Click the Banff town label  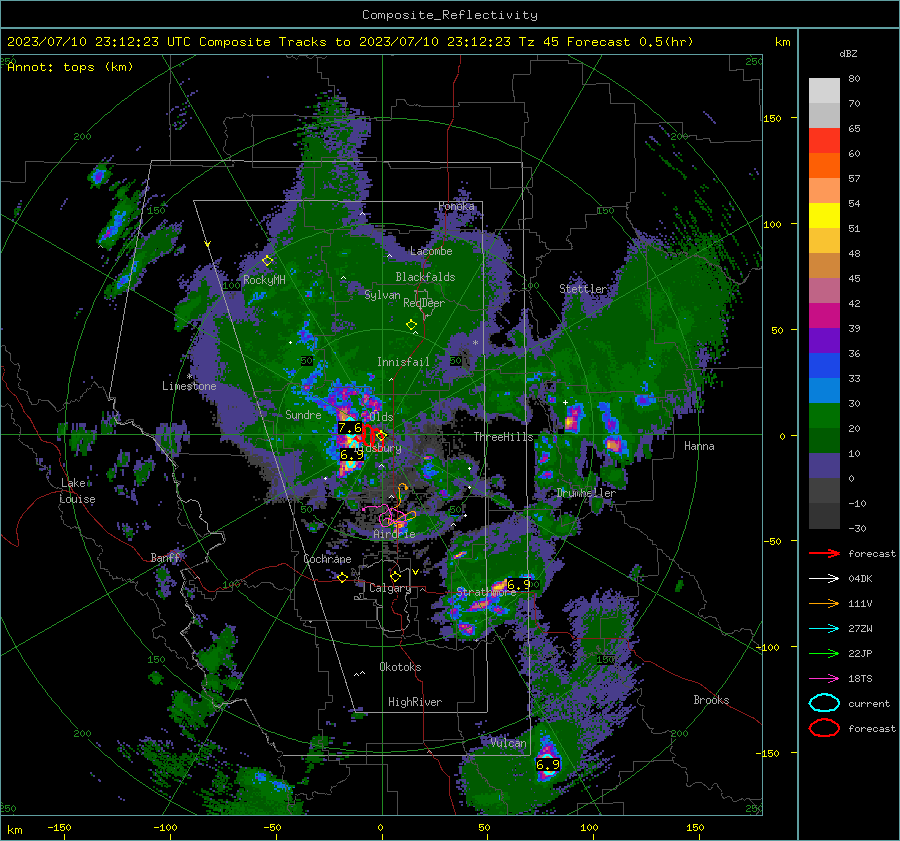click(165, 558)
